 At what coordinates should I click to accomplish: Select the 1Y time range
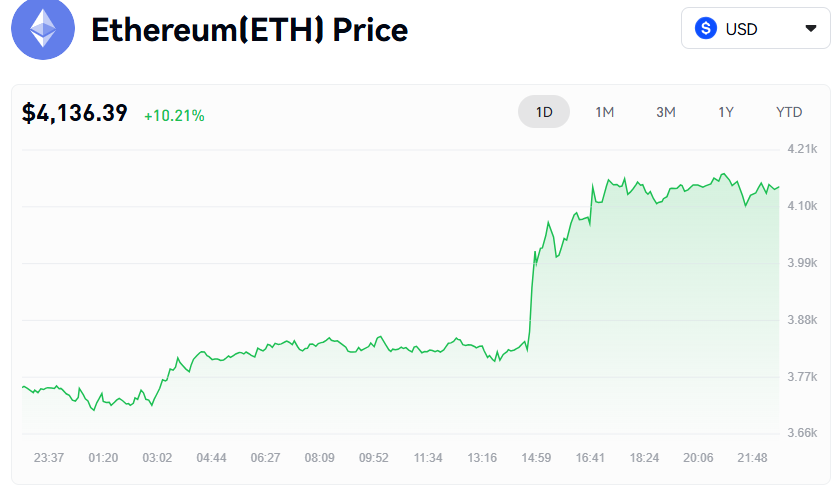tap(726, 112)
